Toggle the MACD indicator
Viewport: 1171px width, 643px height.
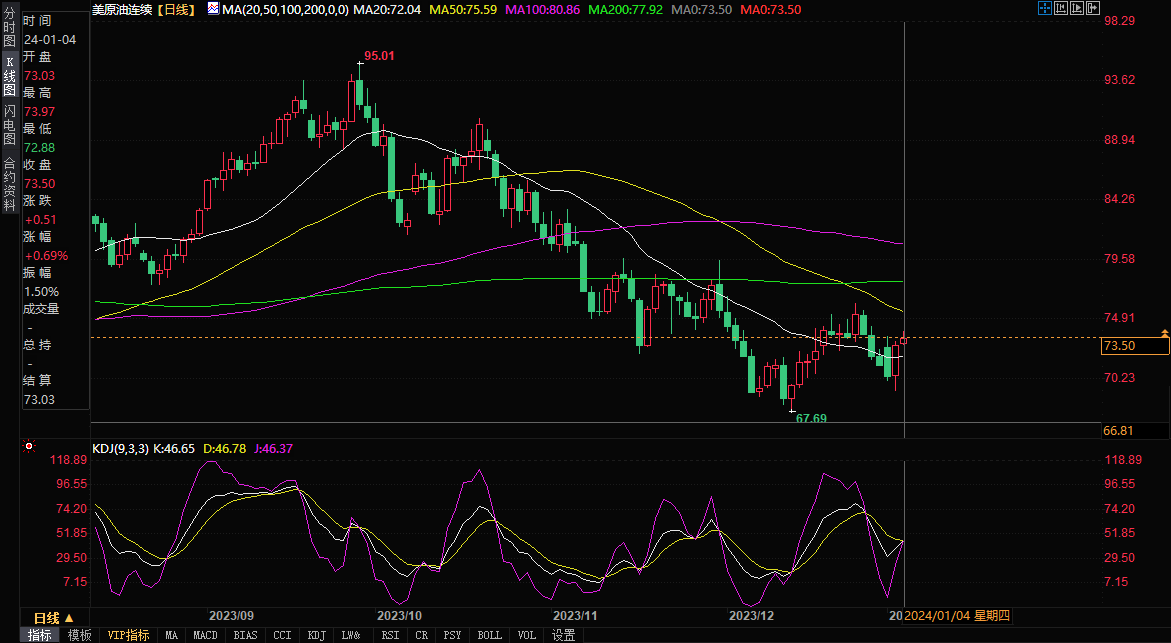pos(205,635)
